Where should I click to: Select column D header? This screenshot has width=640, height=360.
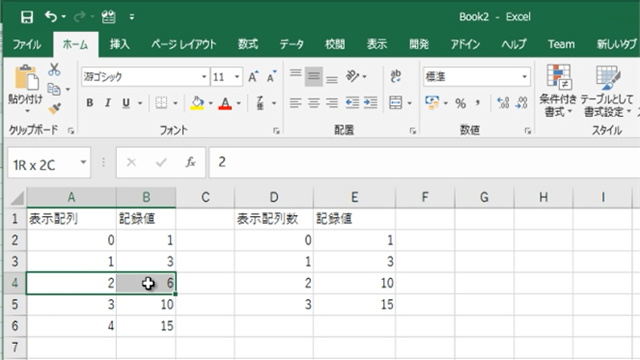point(274,198)
